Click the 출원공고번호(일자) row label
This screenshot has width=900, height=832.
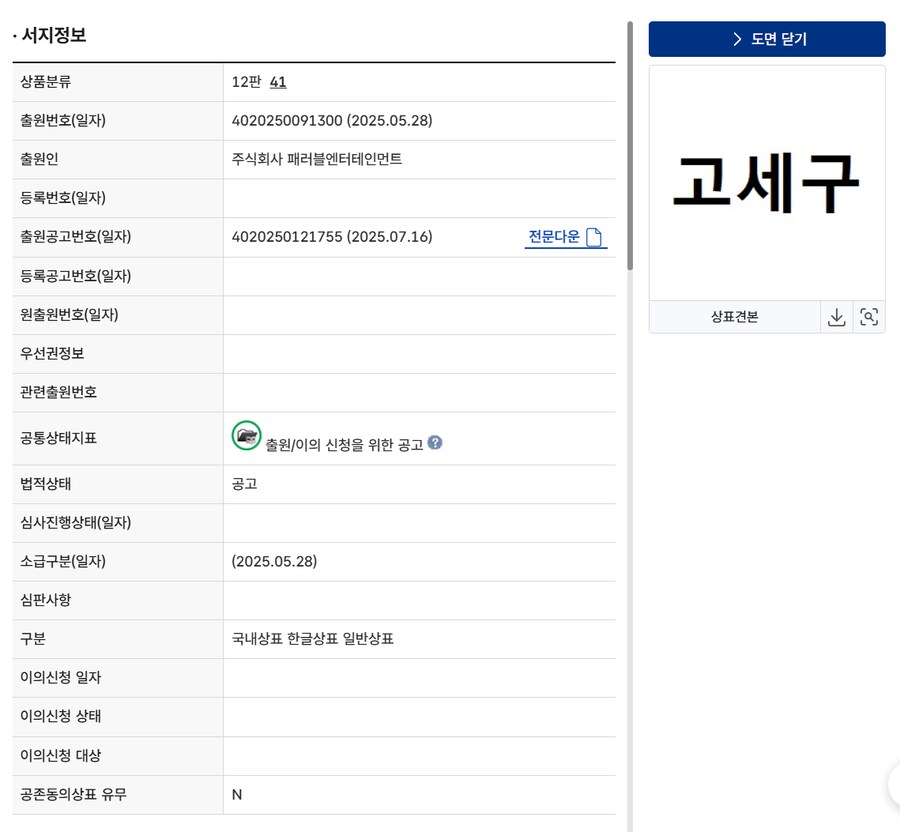click(x=76, y=237)
